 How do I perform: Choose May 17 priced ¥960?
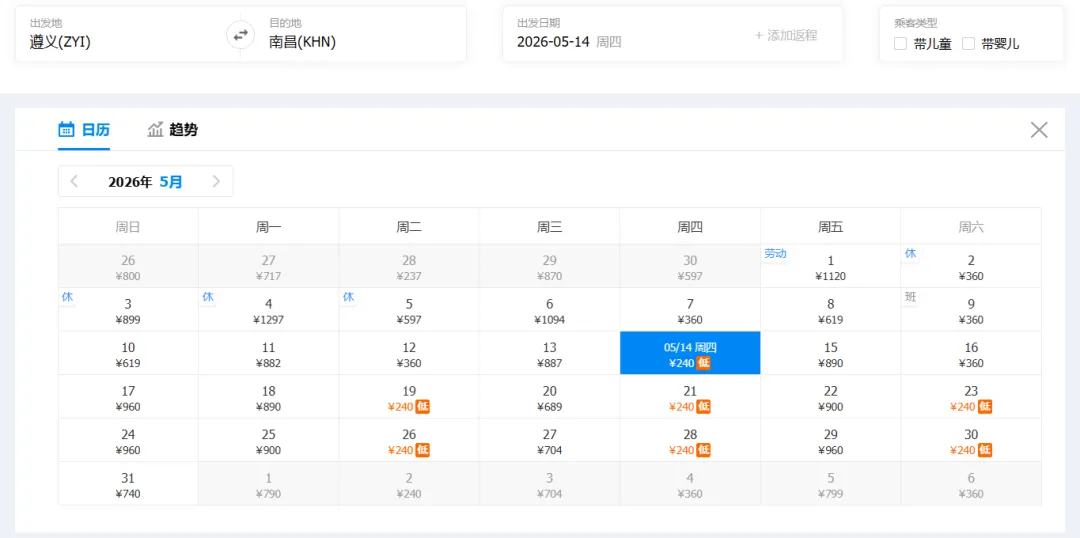point(128,397)
